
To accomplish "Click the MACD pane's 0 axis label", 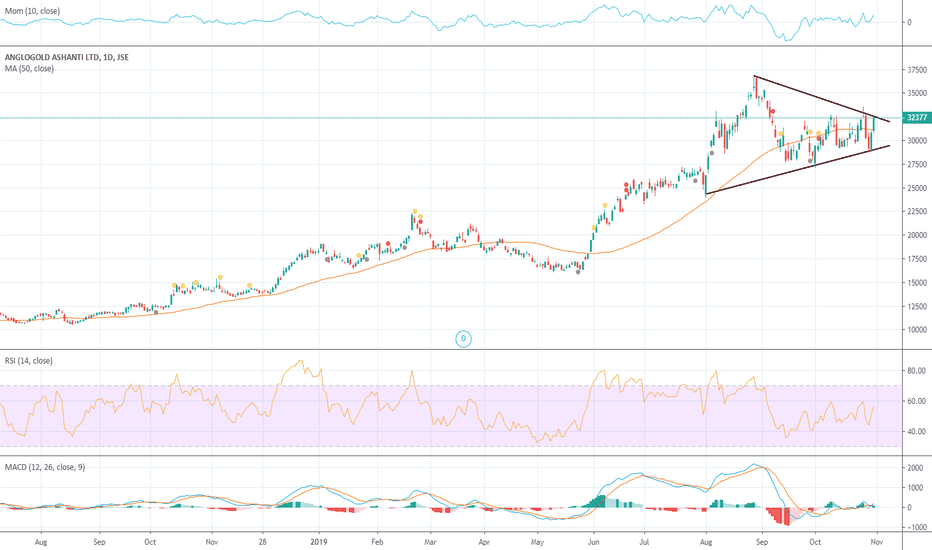I will tap(909, 508).
